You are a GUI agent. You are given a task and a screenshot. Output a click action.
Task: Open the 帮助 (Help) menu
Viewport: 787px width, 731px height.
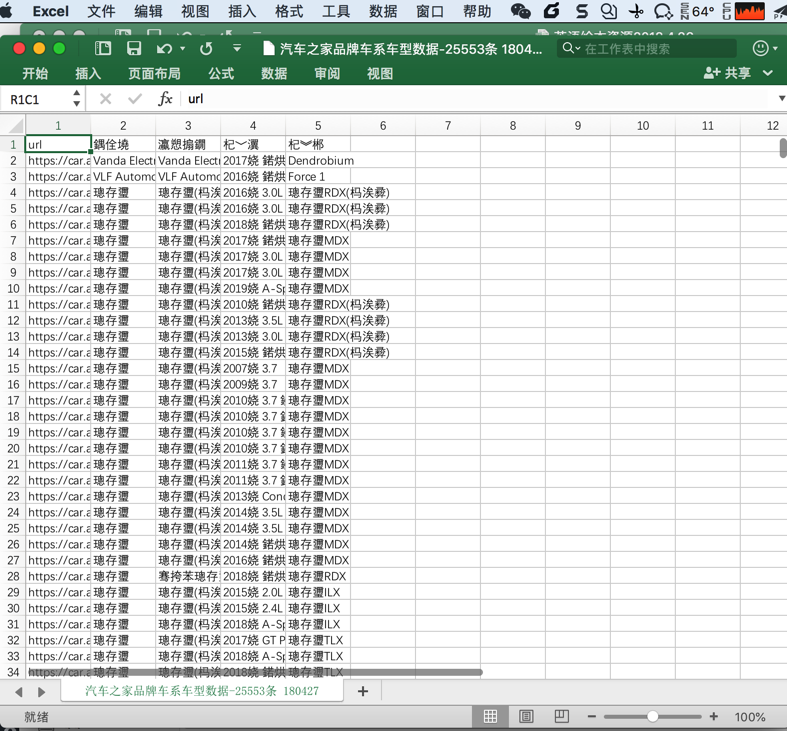477,11
